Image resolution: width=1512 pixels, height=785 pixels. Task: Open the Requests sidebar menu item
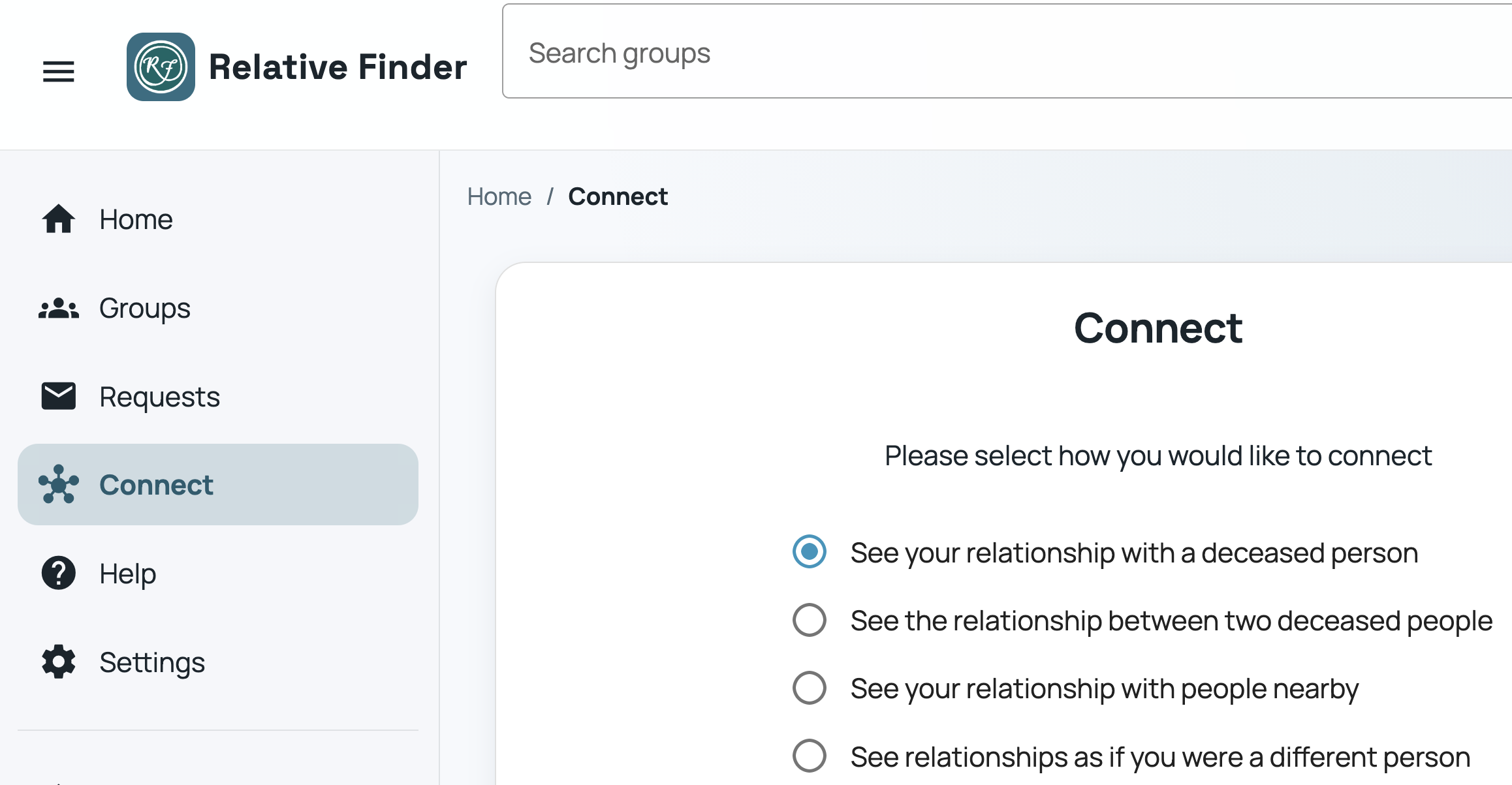coord(218,396)
